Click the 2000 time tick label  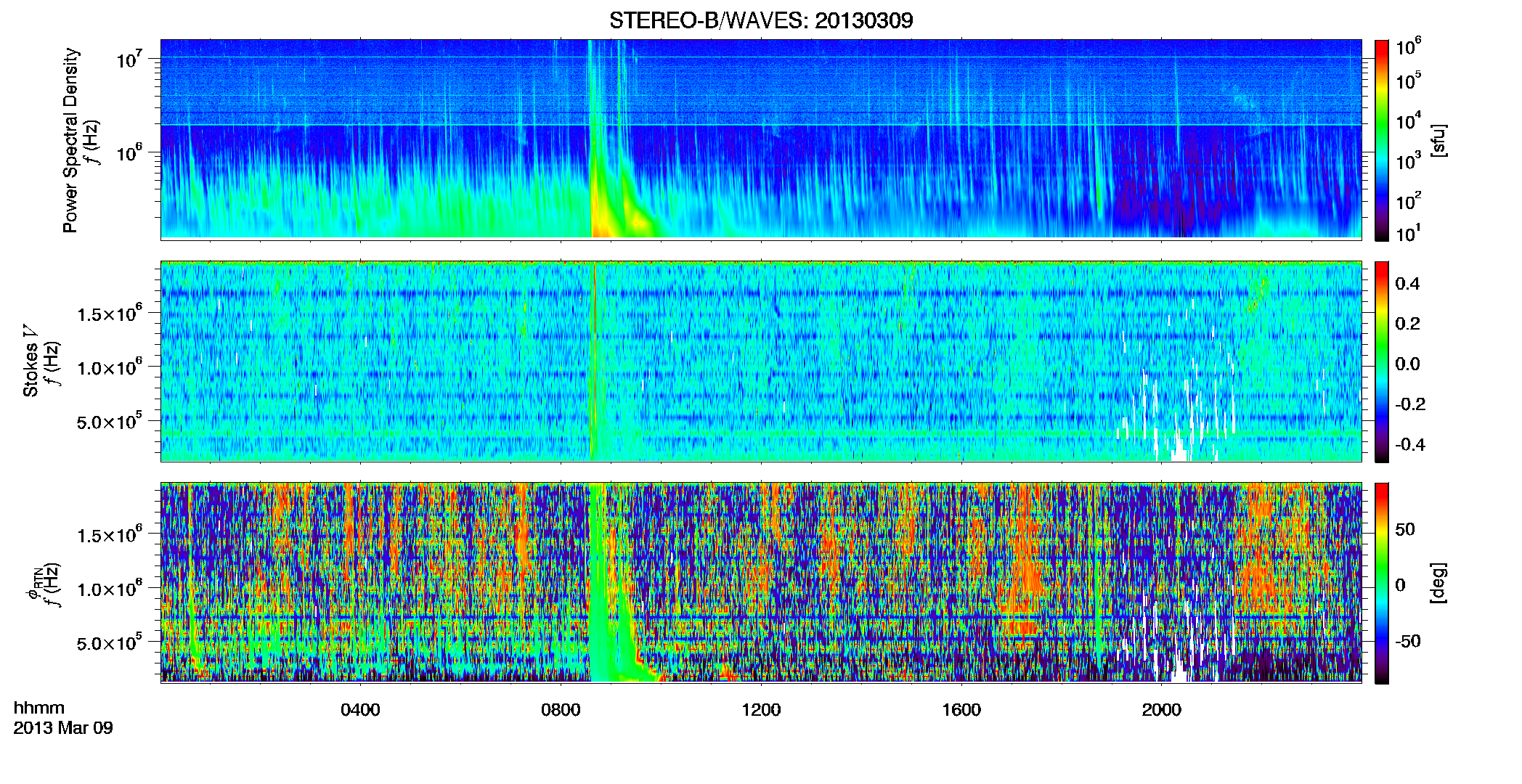[x=1162, y=710]
